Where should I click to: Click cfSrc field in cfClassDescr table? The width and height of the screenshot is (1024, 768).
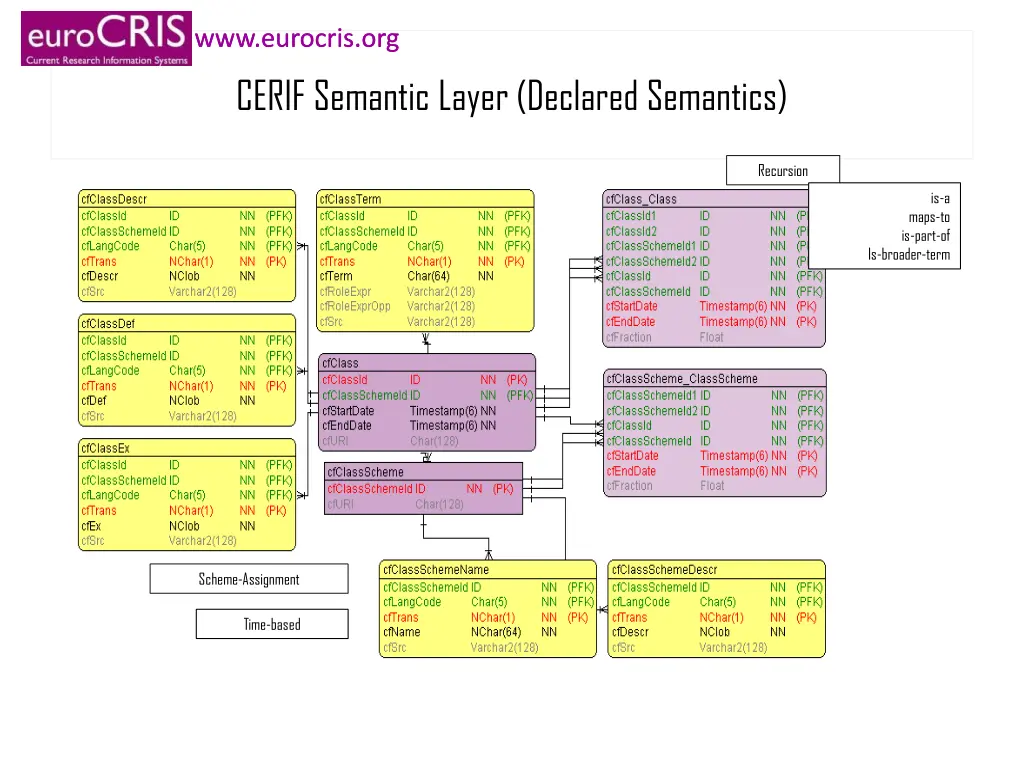pyautogui.click(x=187, y=291)
